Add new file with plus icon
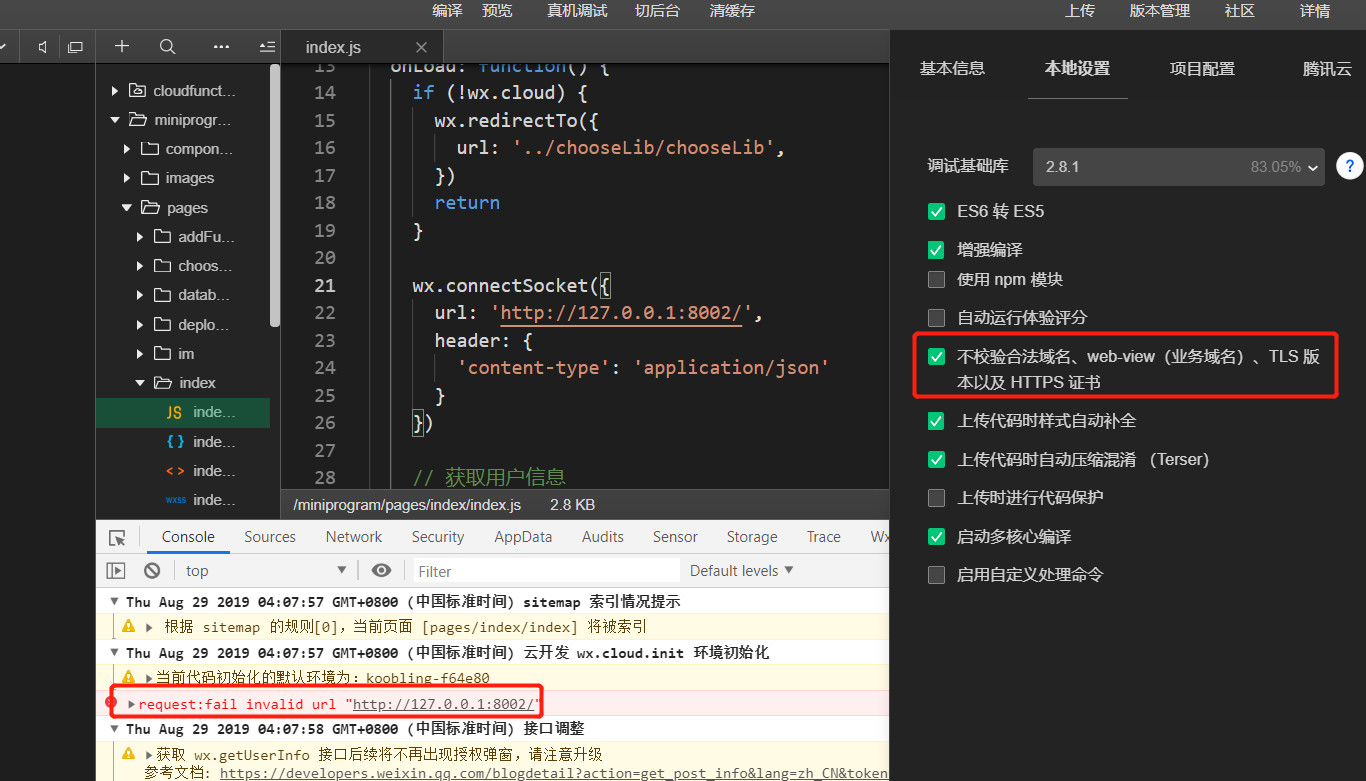 pos(122,46)
